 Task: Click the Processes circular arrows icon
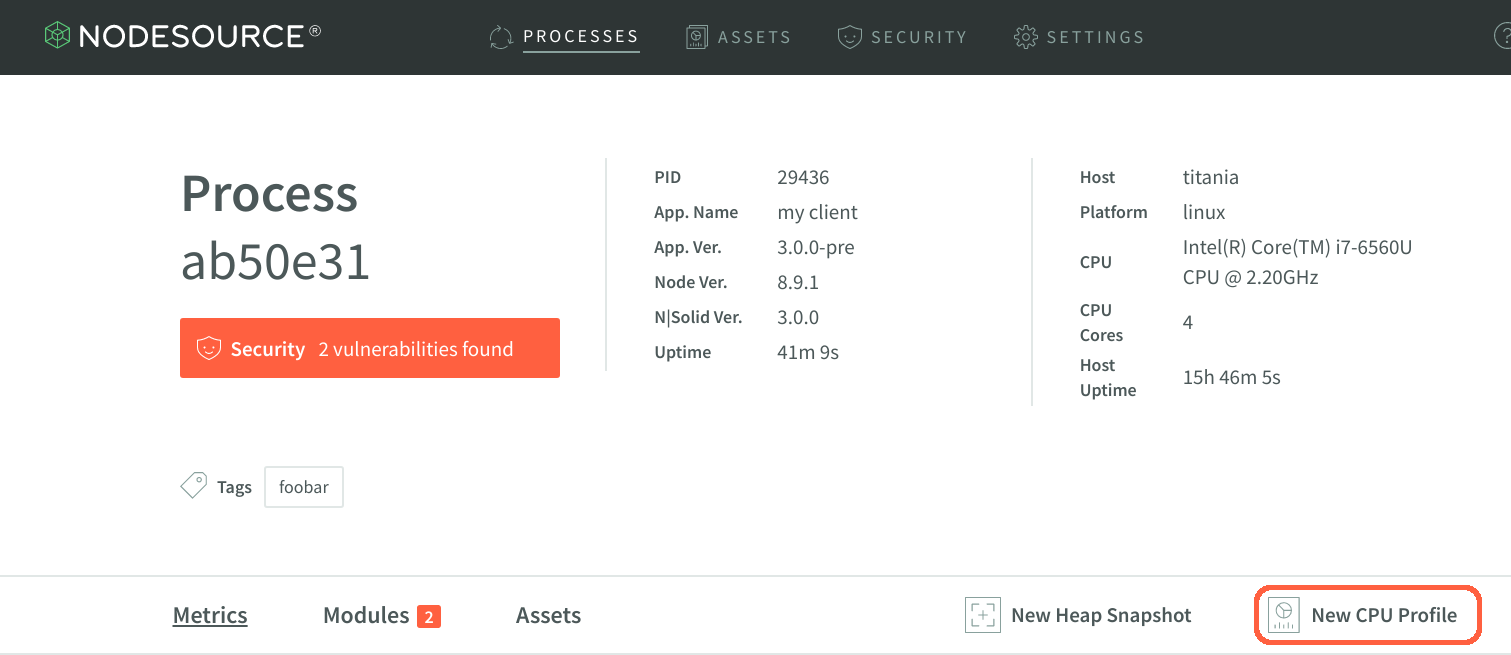(501, 37)
